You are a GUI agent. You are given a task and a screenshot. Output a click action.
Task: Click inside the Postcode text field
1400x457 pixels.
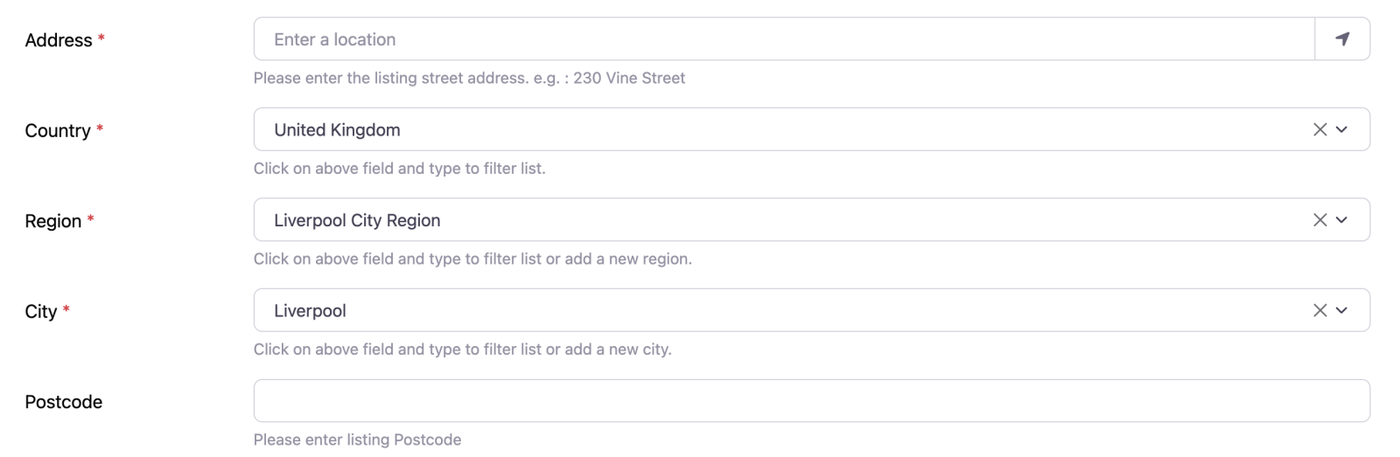coord(810,401)
